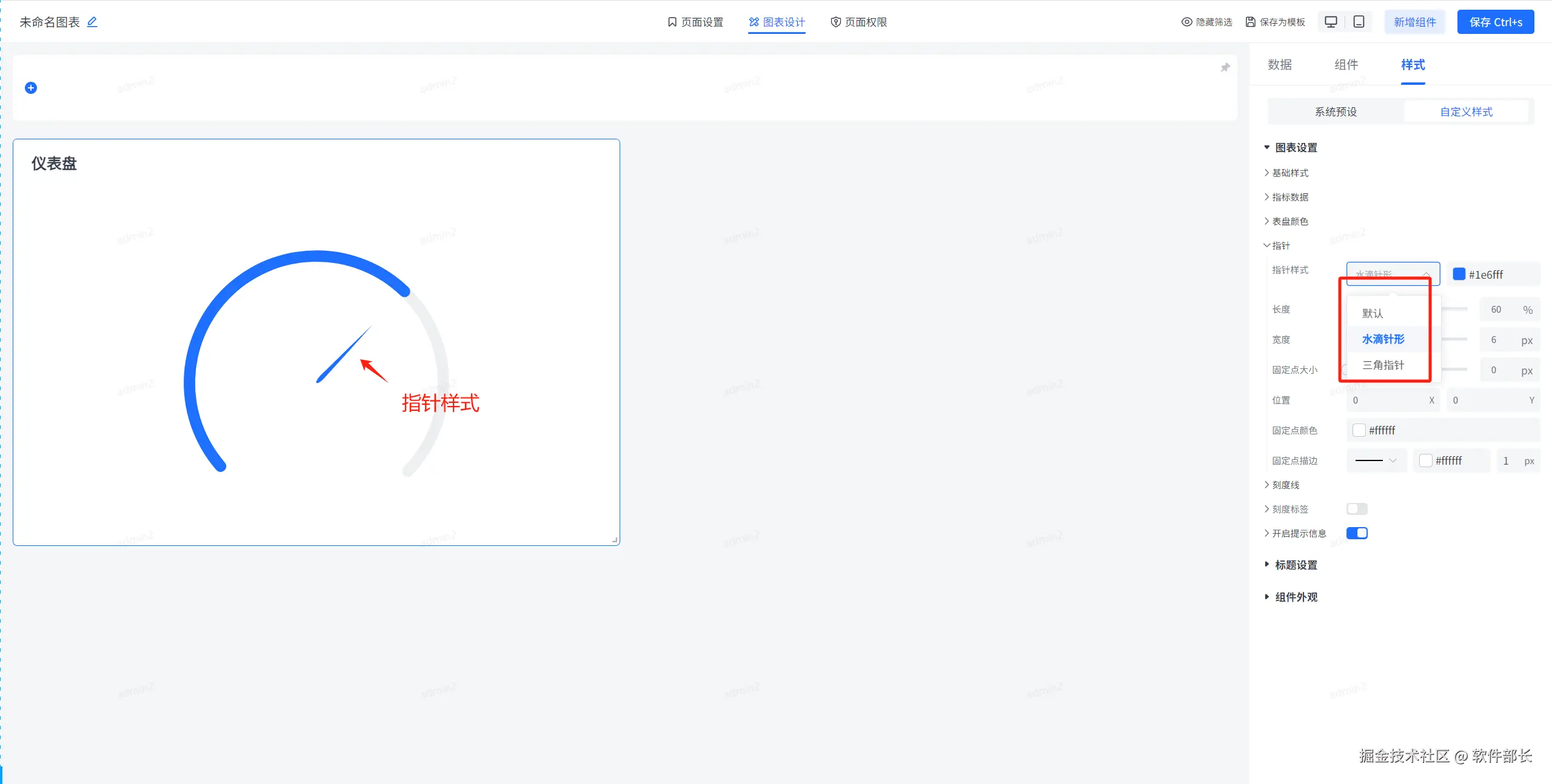The width and height of the screenshot is (1552, 784).
Task: Open the 页面设置 tab
Action: 695,22
